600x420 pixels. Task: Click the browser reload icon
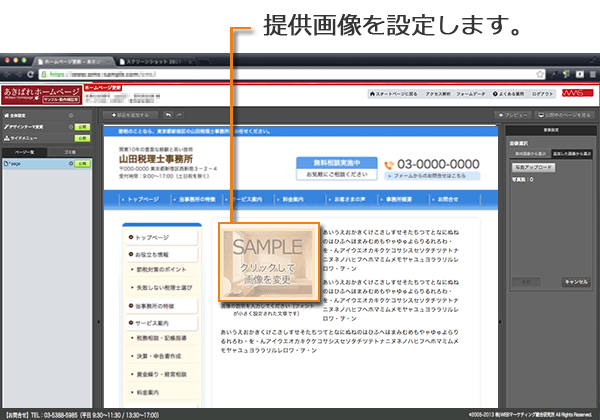[35, 74]
